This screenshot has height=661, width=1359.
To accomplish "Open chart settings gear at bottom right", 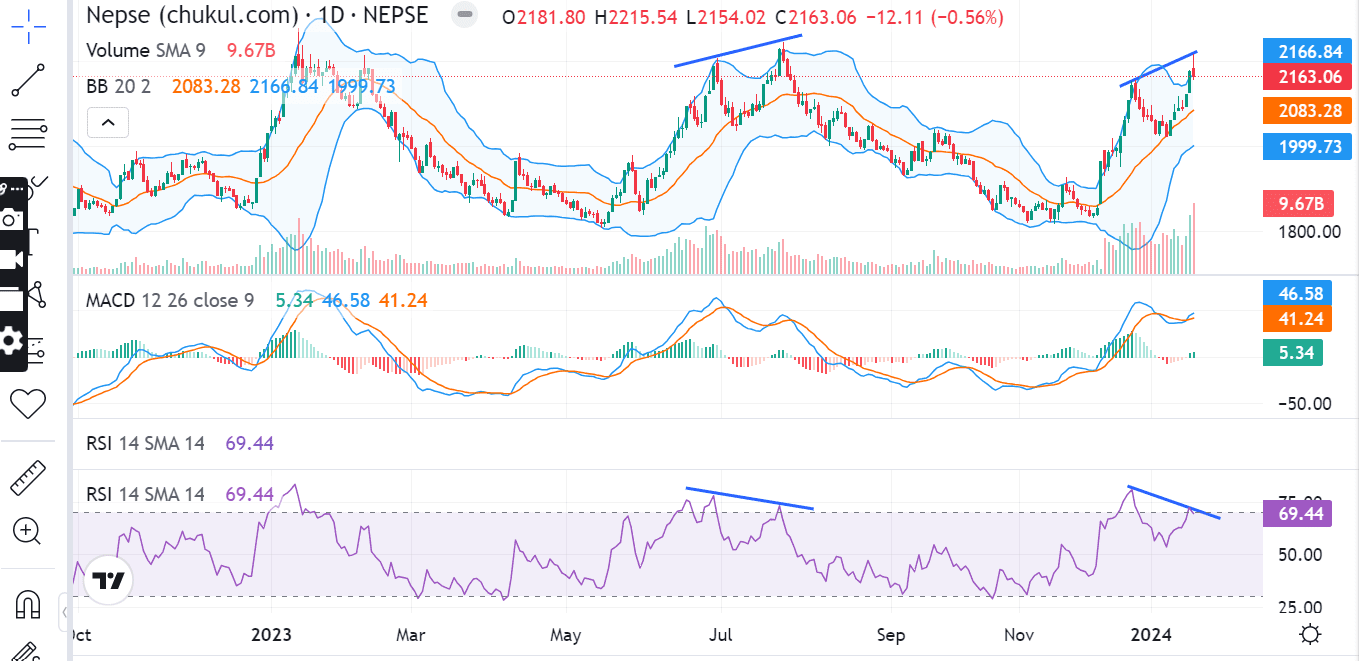I will 1310,634.
